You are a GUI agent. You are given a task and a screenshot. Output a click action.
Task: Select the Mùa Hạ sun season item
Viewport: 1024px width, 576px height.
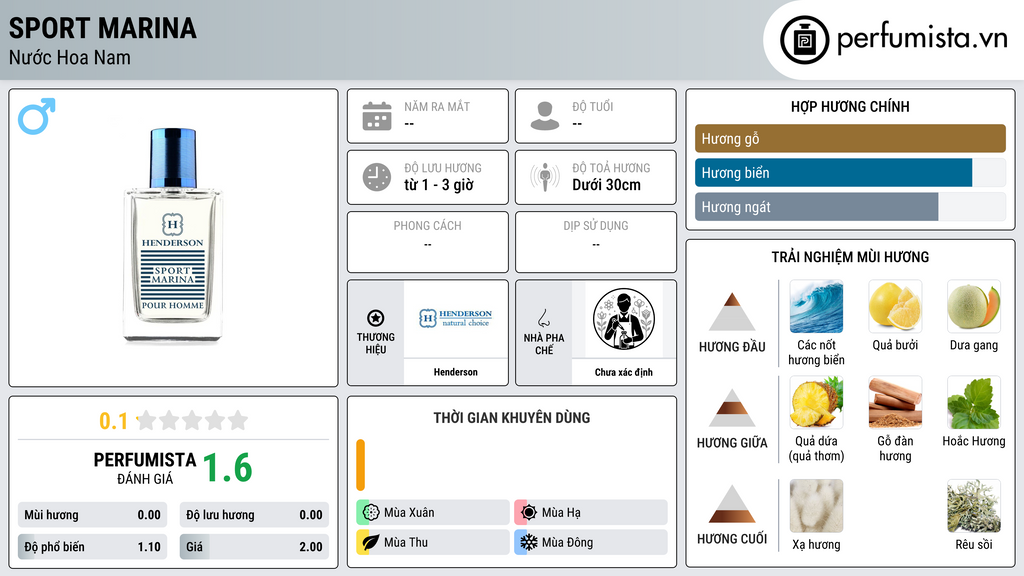[591, 512]
